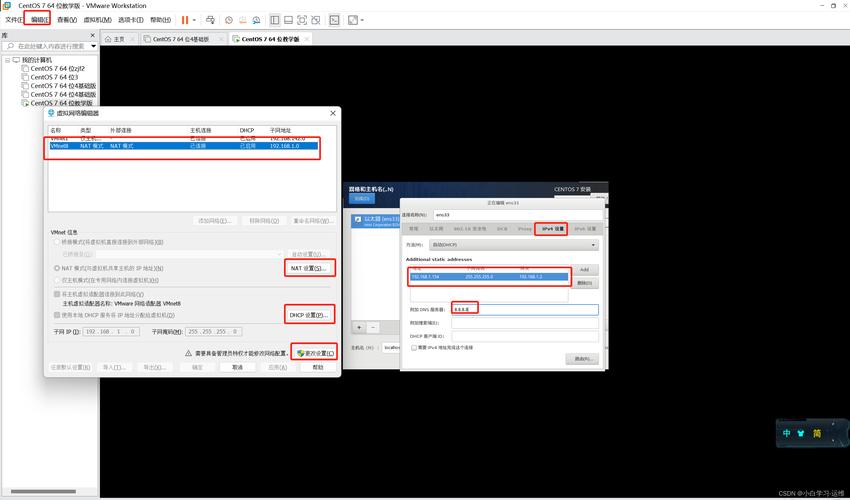Viewport: 850px width, 500px height.
Task: Select CentOS 7 64 位zjf2 in the library
Action: (x=57, y=69)
